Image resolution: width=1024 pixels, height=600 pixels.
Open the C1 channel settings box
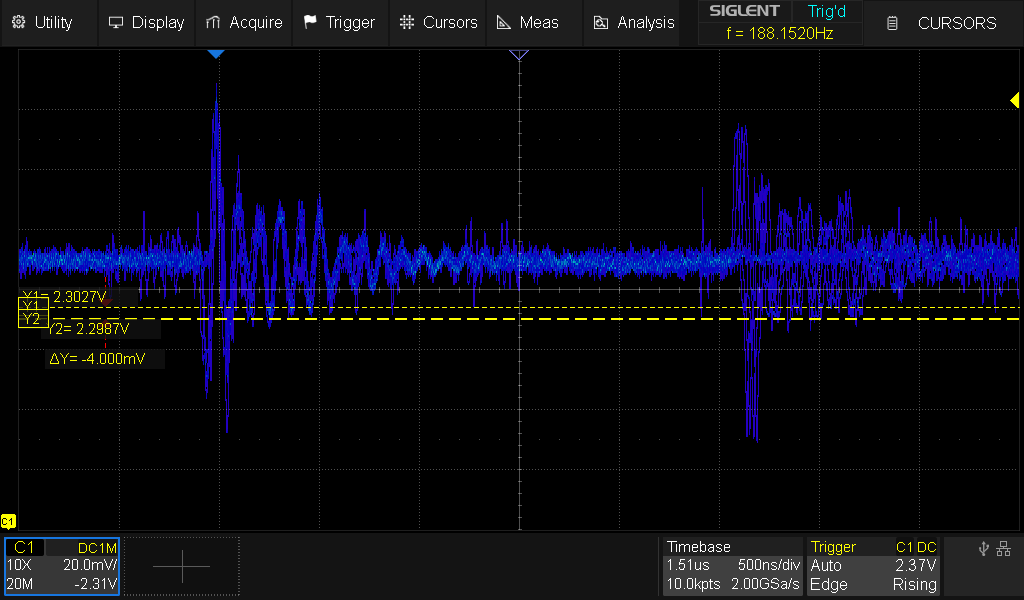click(62, 566)
